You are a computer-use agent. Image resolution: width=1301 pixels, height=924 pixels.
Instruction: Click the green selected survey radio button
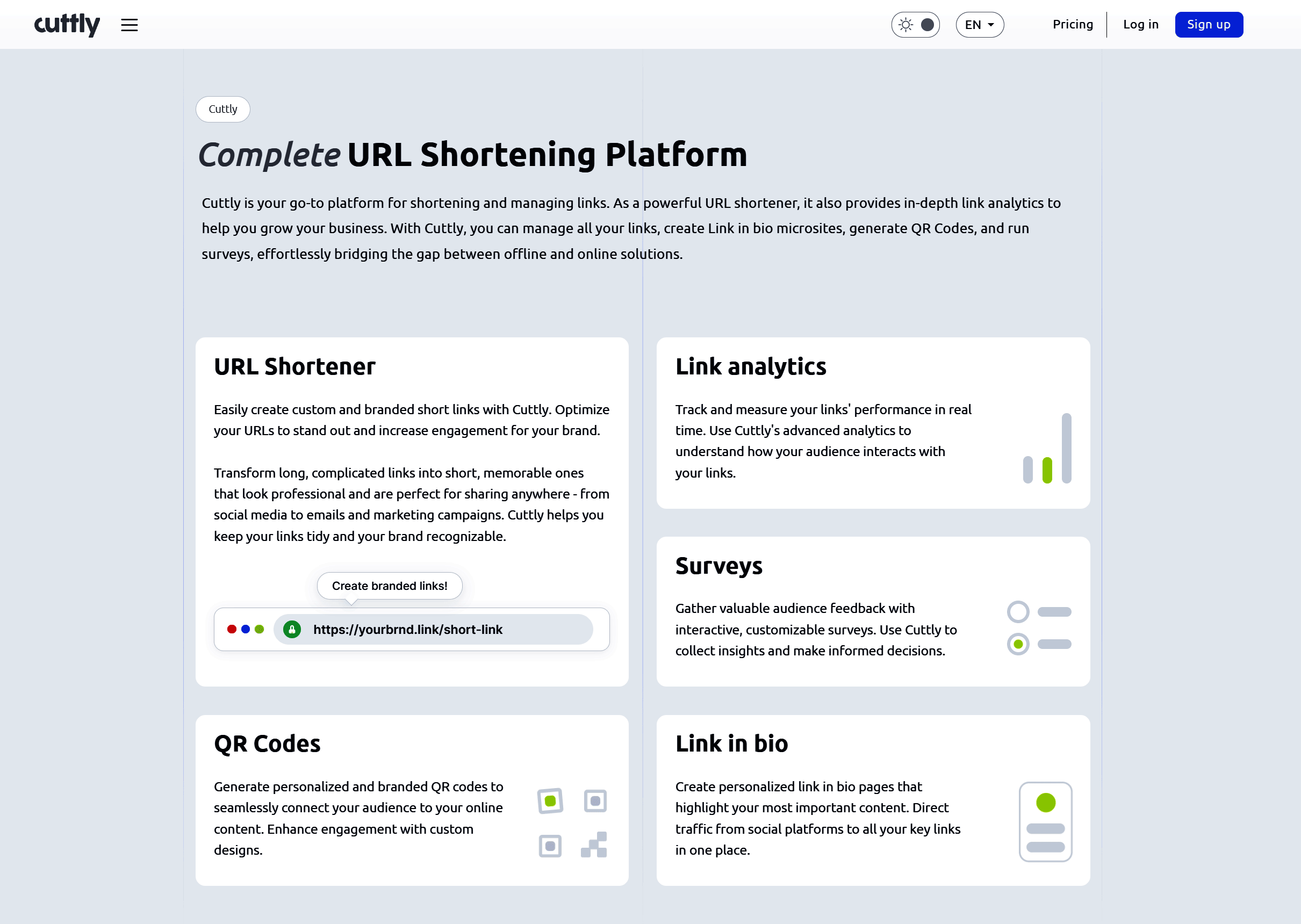pyautogui.click(x=1018, y=644)
